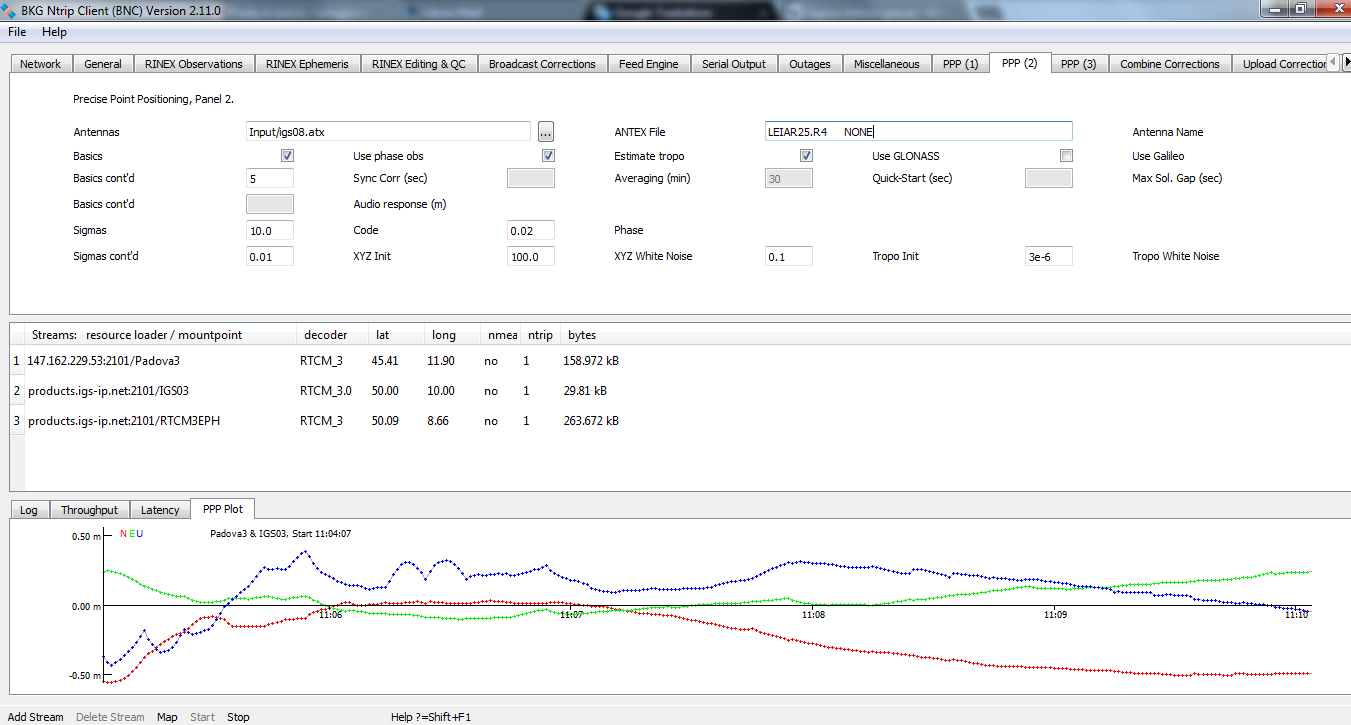
Task: Click the 263.672 kB bytes cell
Action: pyautogui.click(x=591, y=421)
